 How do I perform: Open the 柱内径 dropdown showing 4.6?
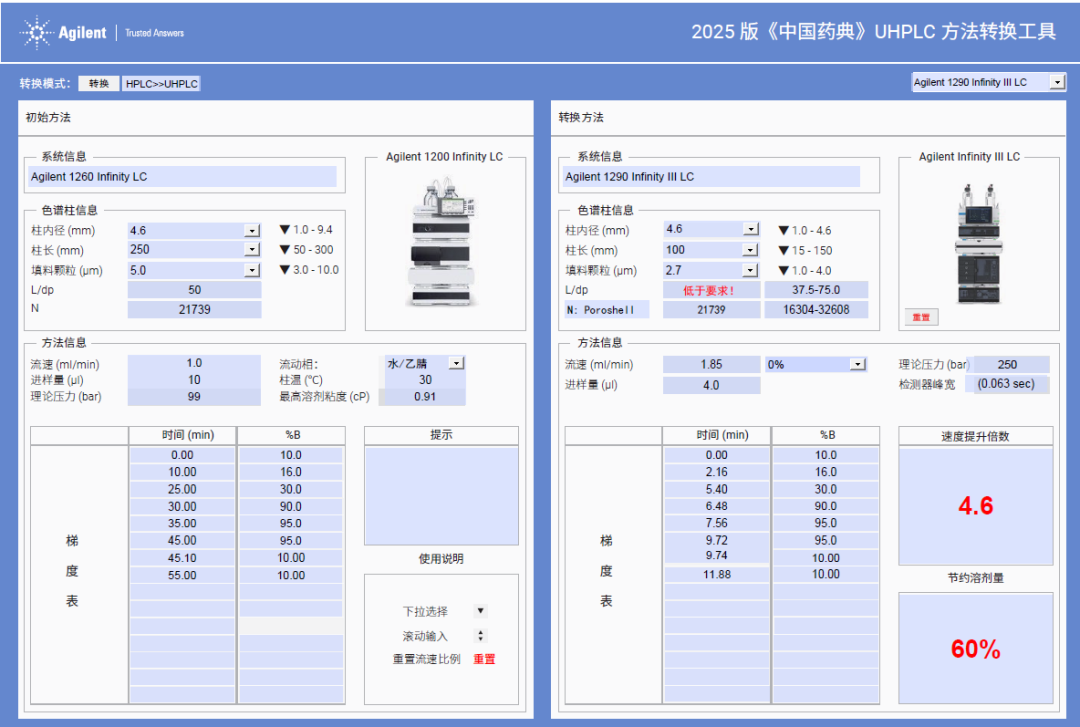(x=194, y=229)
